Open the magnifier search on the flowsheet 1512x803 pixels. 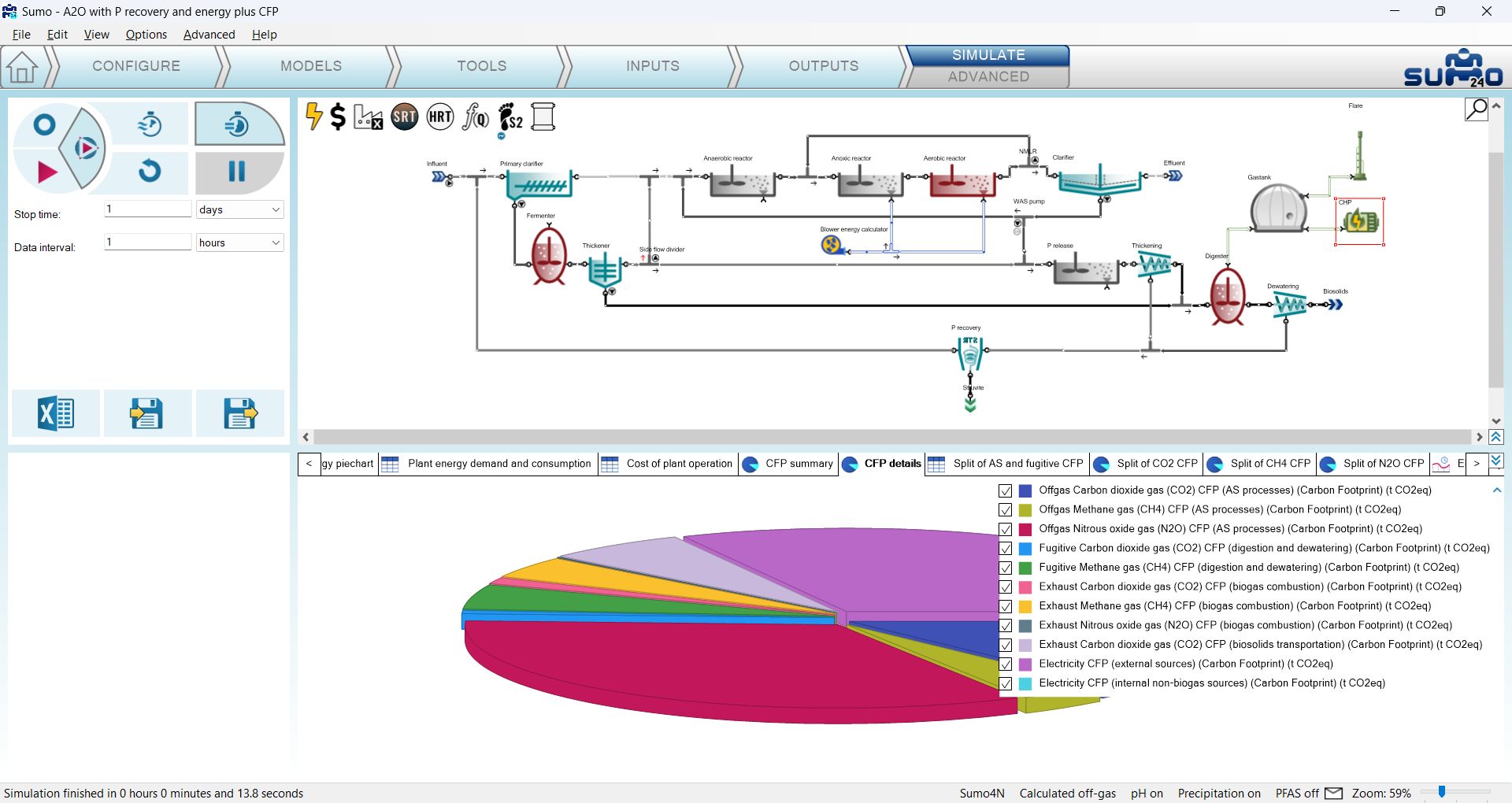1477,109
